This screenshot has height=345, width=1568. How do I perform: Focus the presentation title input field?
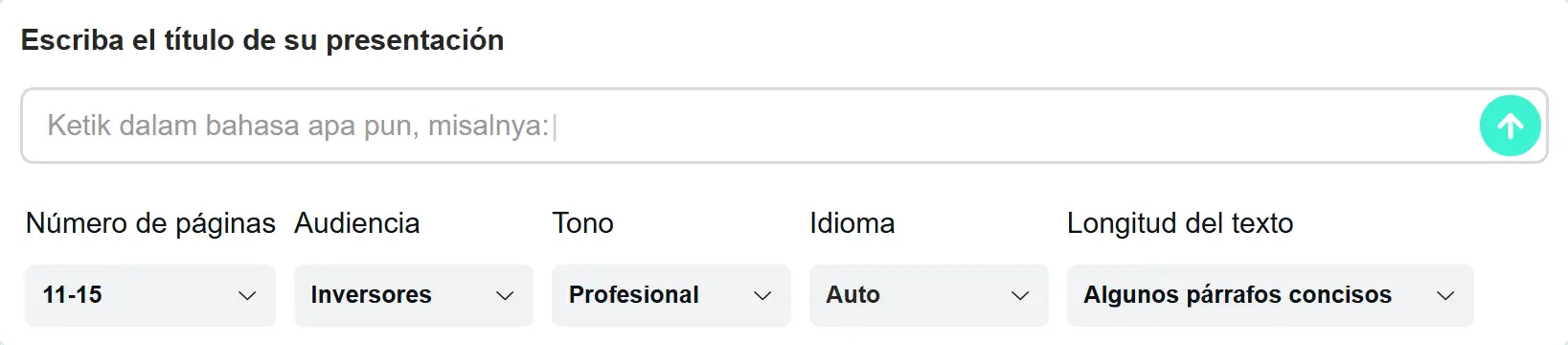coord(784,126)
